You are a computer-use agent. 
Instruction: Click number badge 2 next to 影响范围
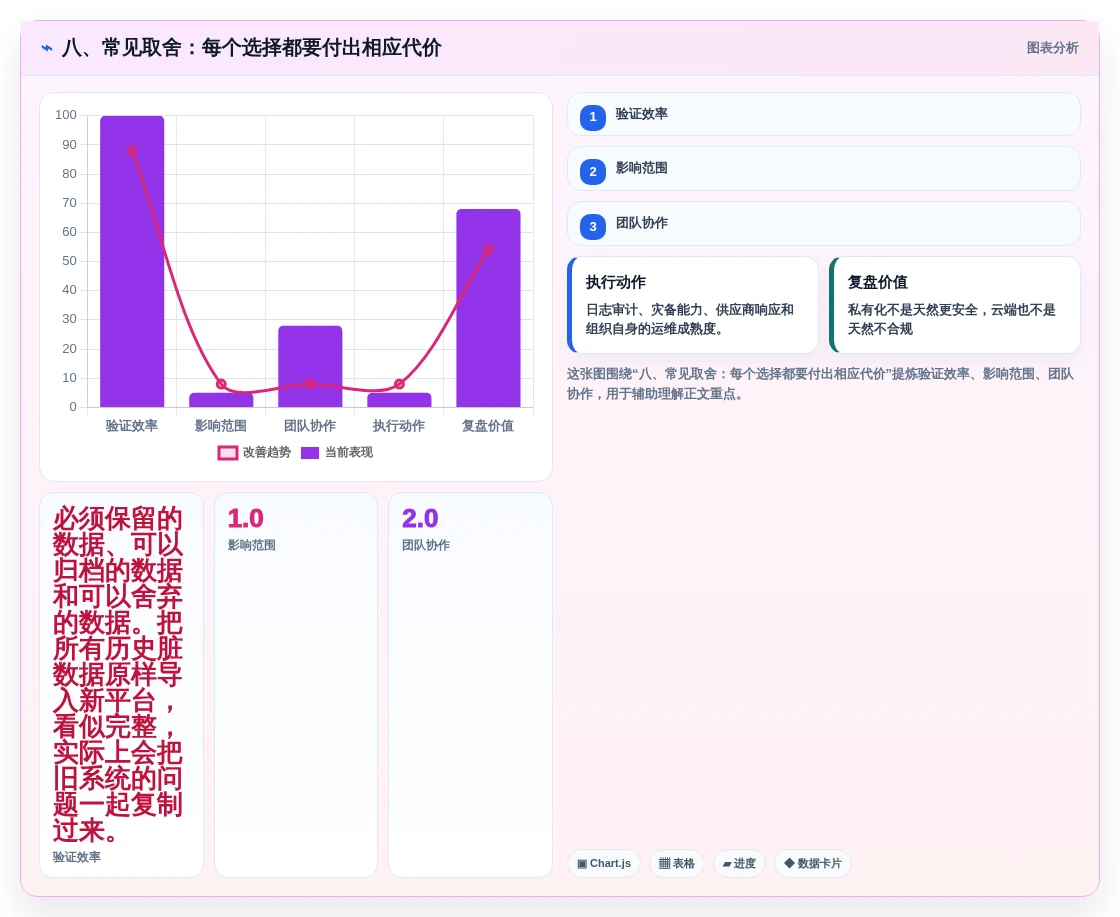point(593,171)
